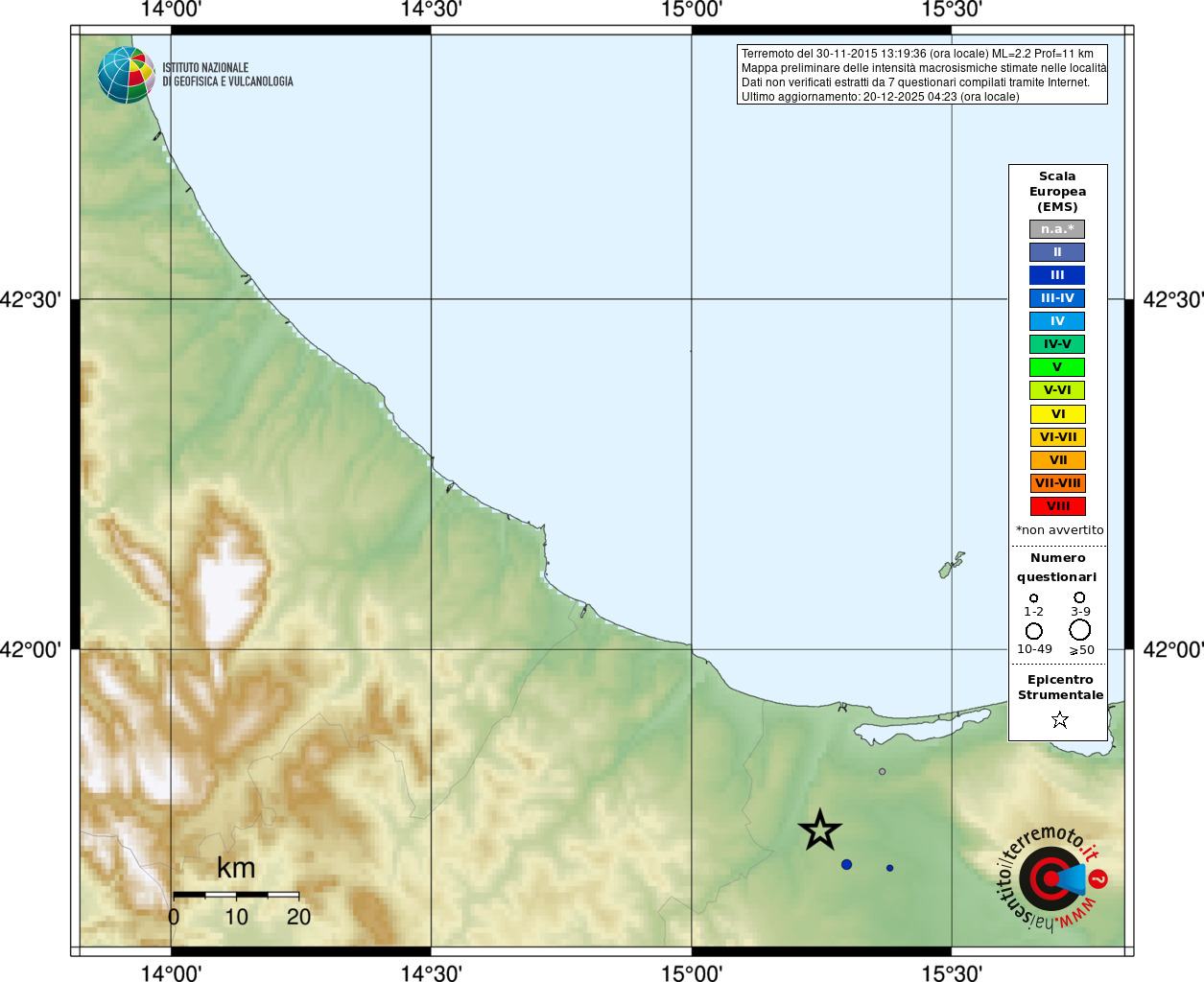
Task: Click the gray not-felt dot marker
Action: (x=882, y=771)
